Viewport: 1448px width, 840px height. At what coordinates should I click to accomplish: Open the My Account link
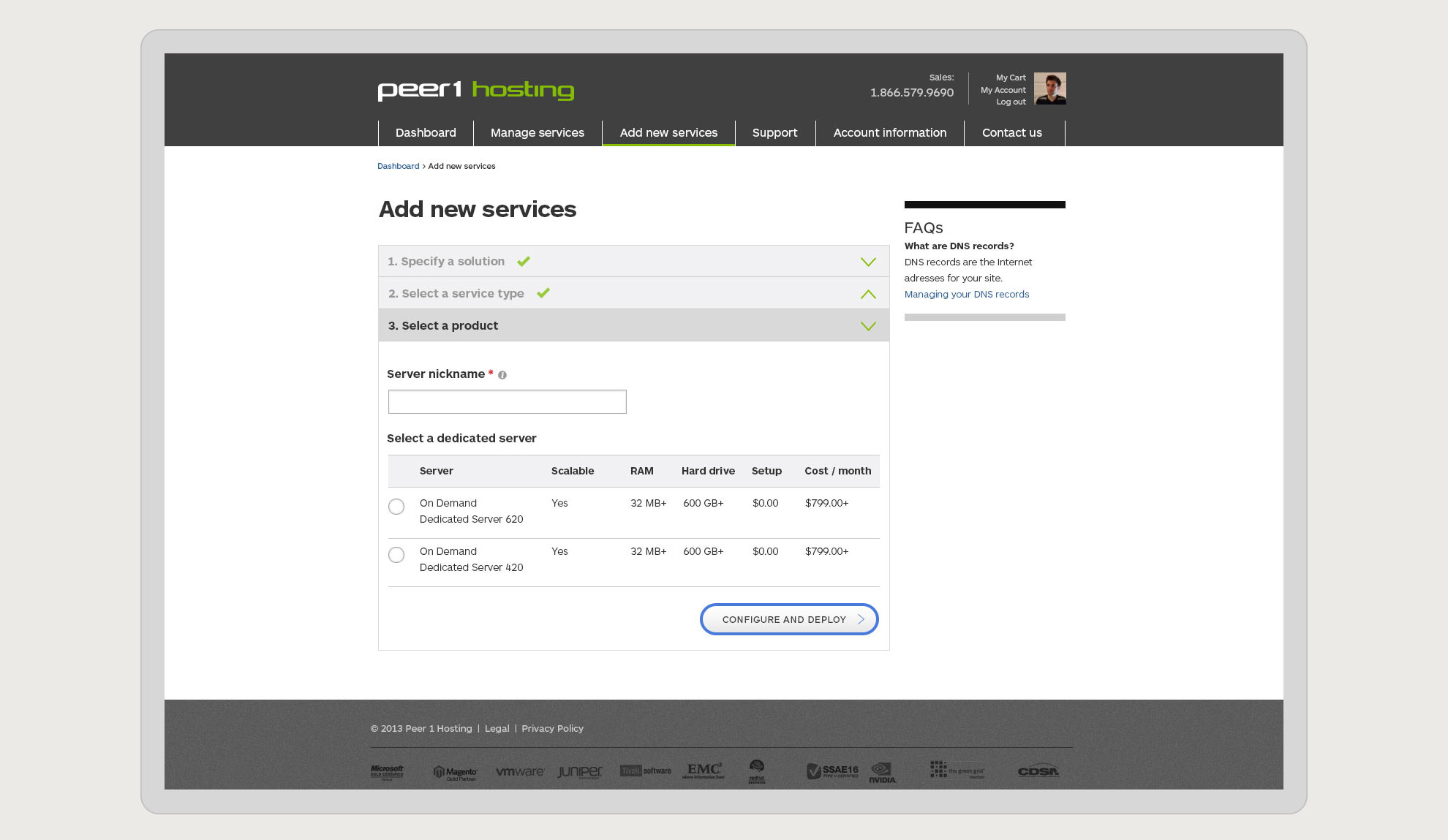1003,90
